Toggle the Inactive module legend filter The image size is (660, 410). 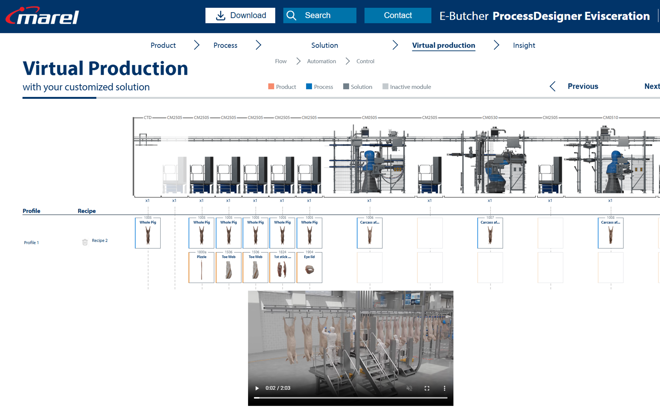pyautogui.click(x=406, y=87)
